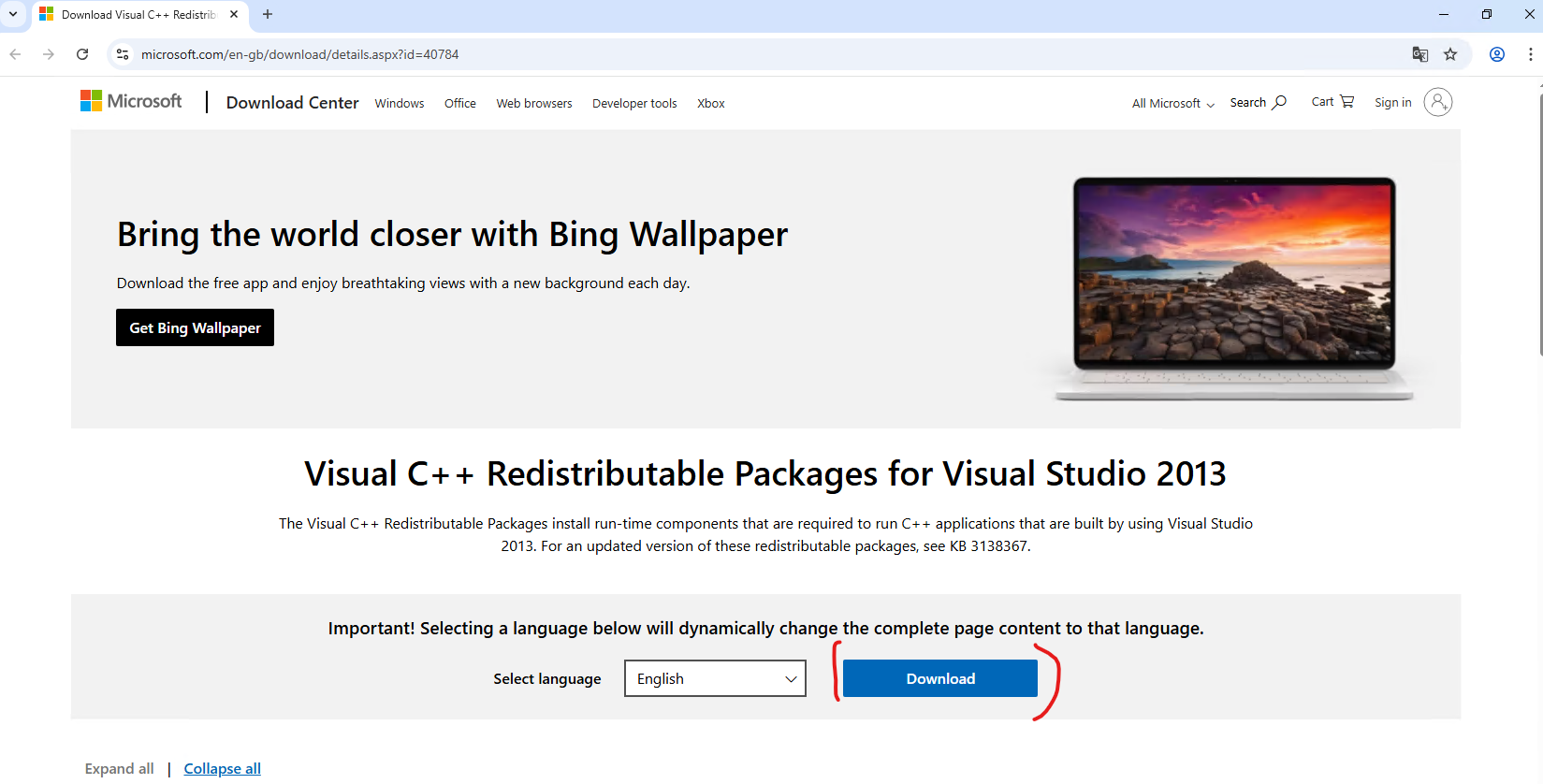Open the Windows menu item
This screenshot has width=1543, height=784.
tap(400, 104)
